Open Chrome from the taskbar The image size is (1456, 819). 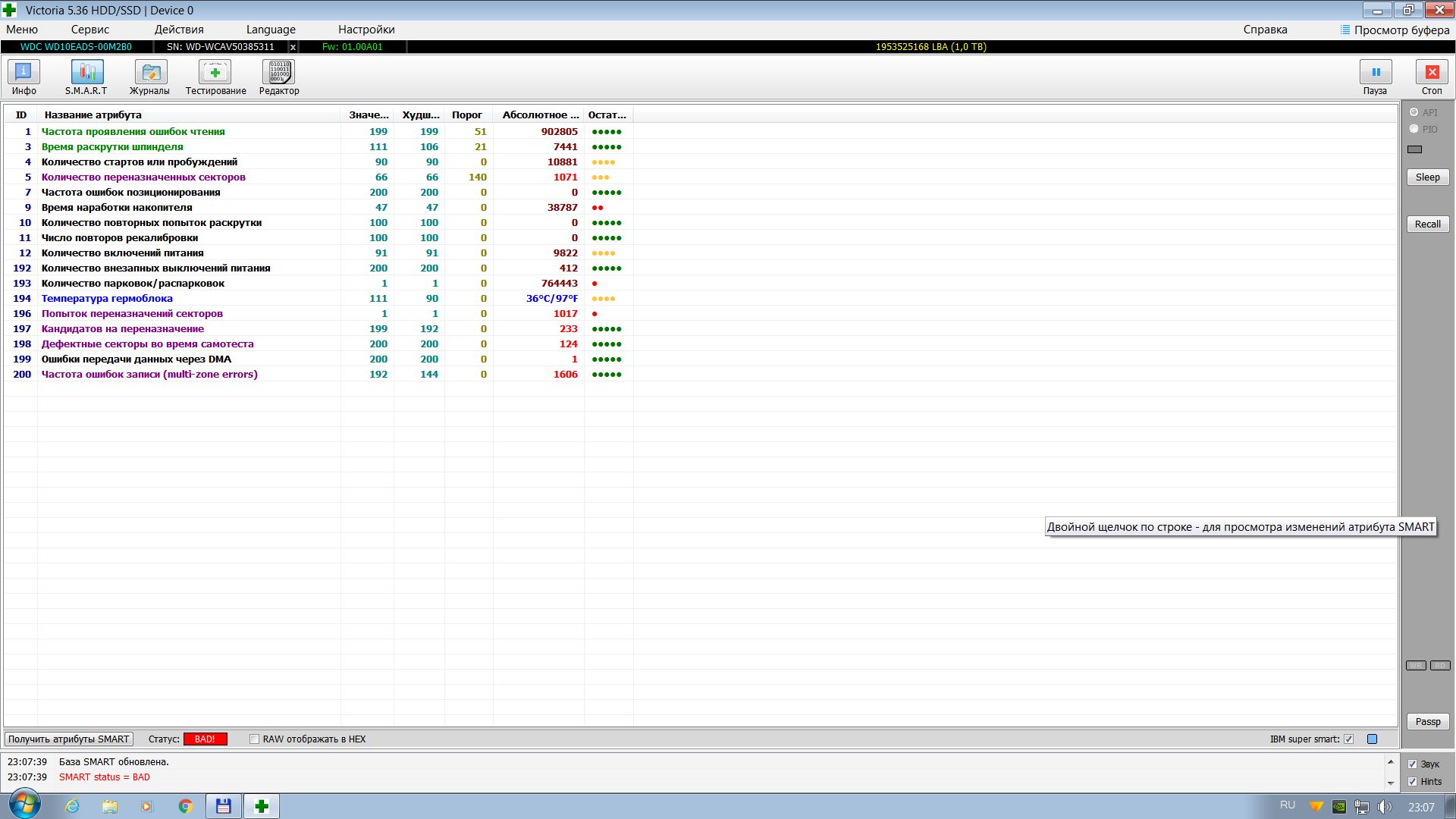click(185, 806)
